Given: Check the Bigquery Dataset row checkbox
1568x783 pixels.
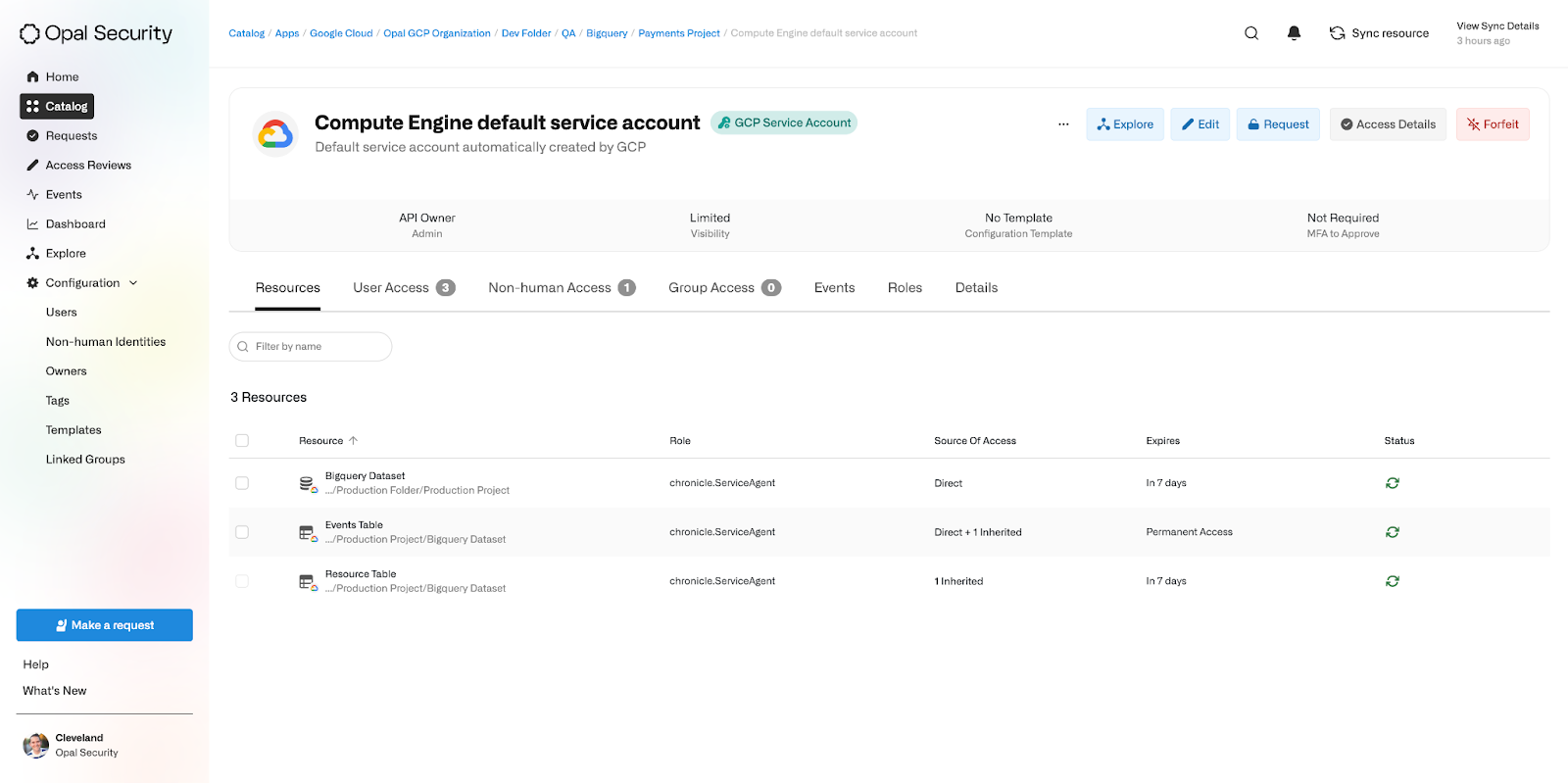Looking at the screenshot, I should (x=242, y=483).
